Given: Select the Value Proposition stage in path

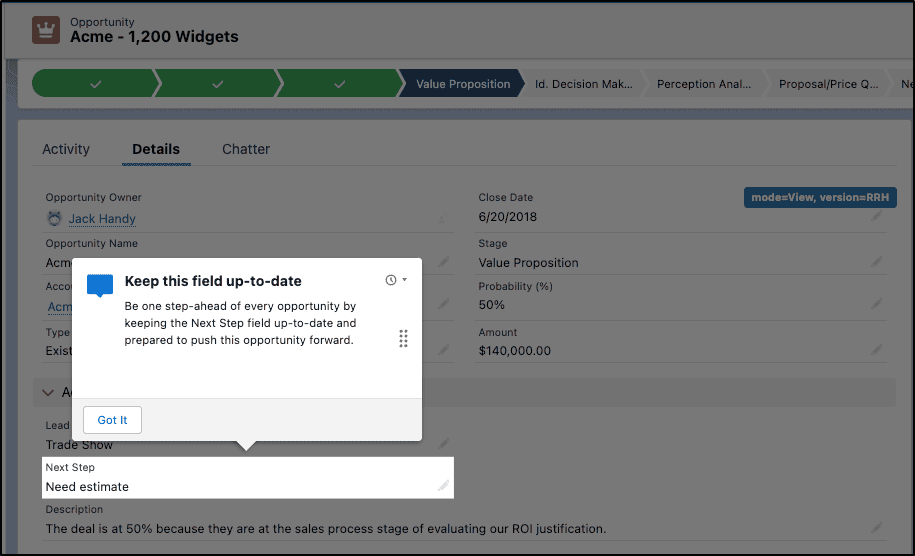Looking at the screenshot, I should (462, 83).
